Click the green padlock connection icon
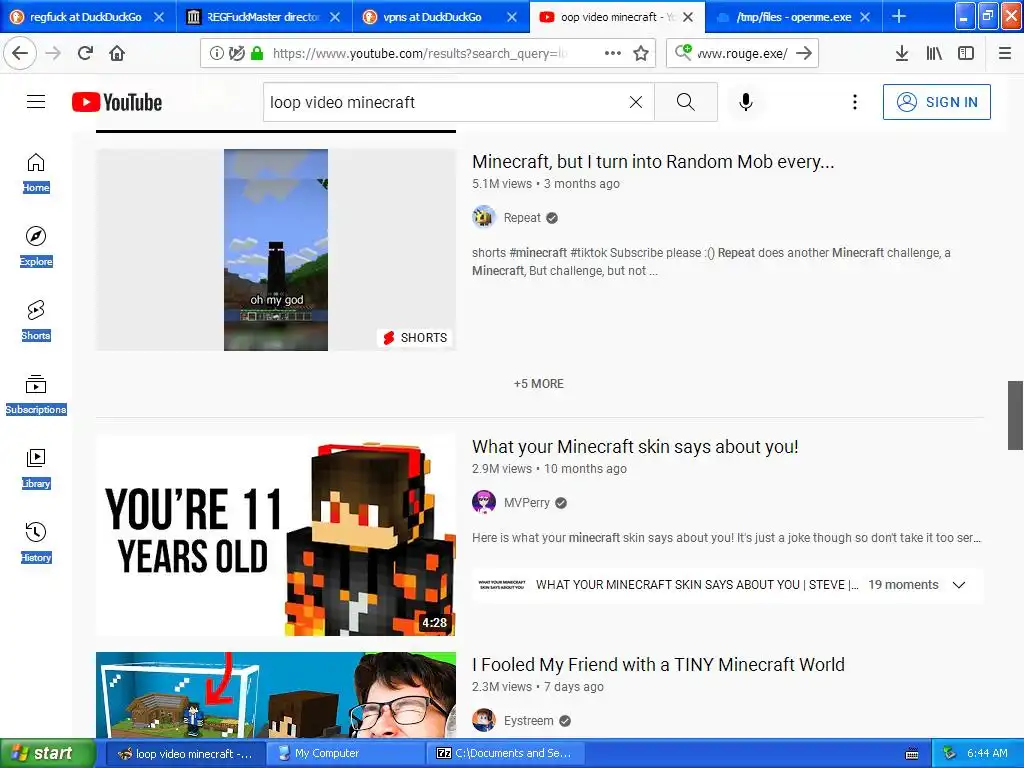The image size is (1024, 768). point(257,53)
